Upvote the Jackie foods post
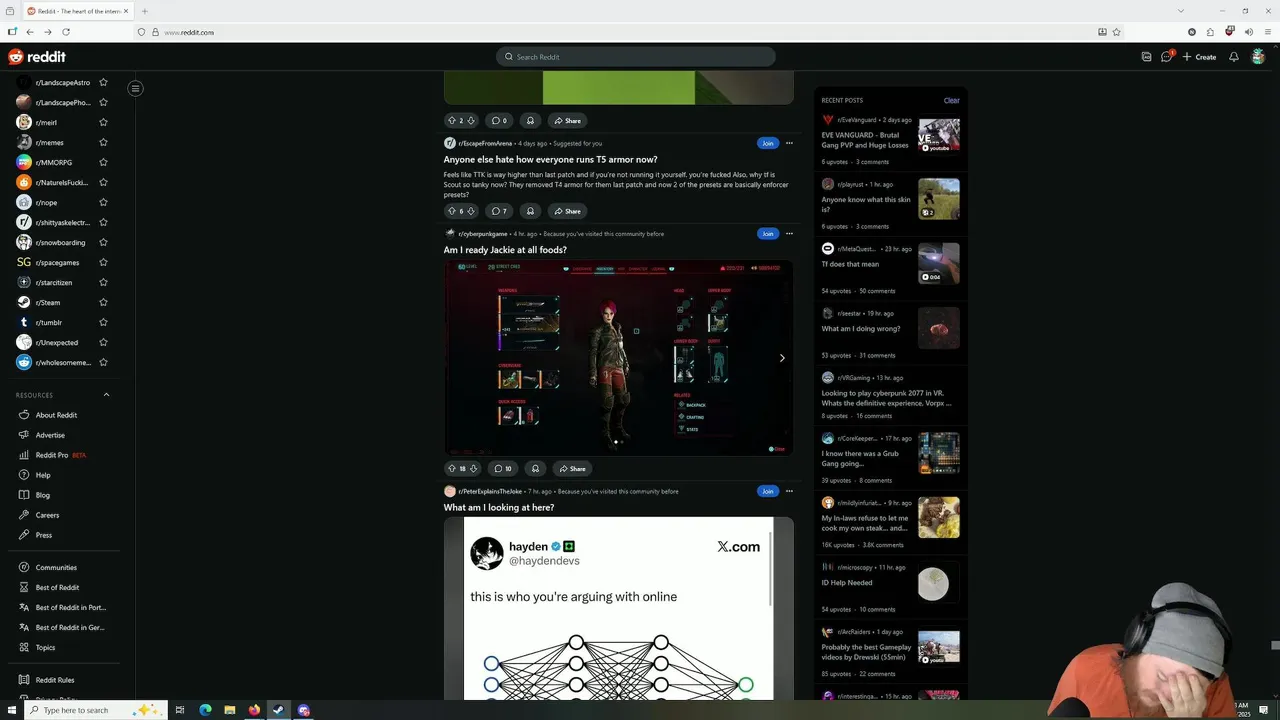Viewport: 1280px width, 720px height. tap(452, 468)
